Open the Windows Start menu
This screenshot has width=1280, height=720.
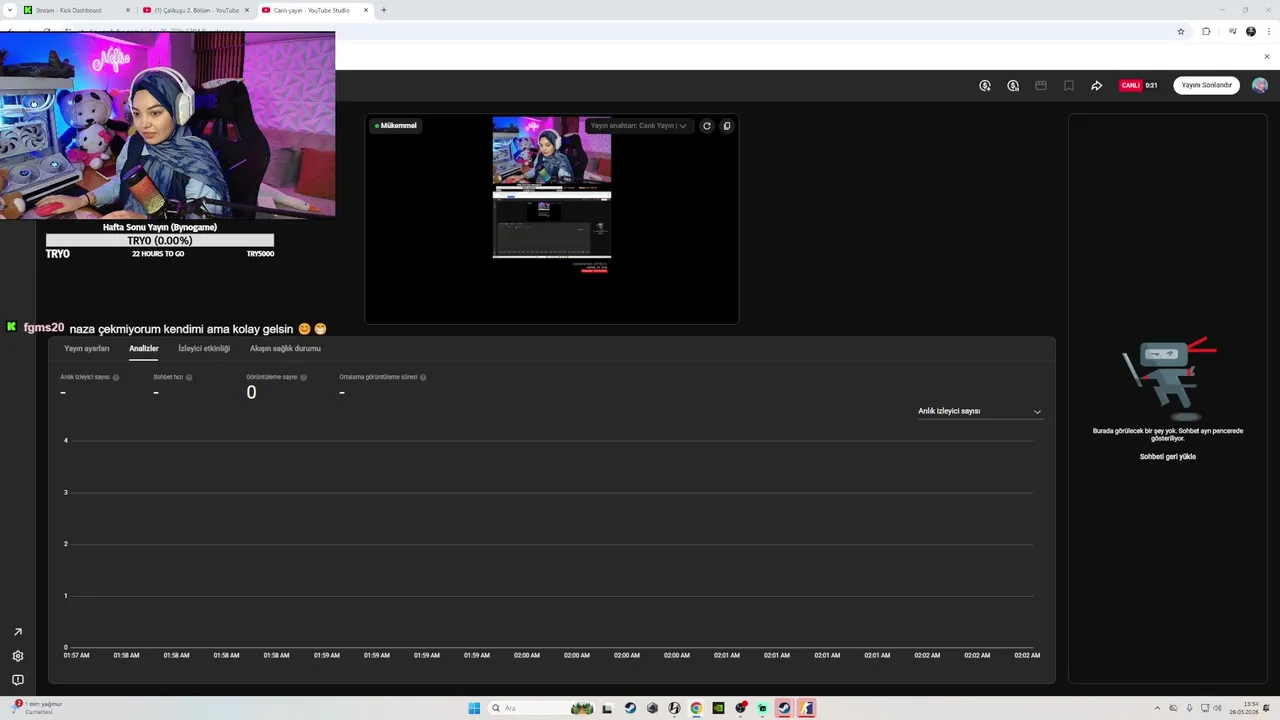pos(474,708)
